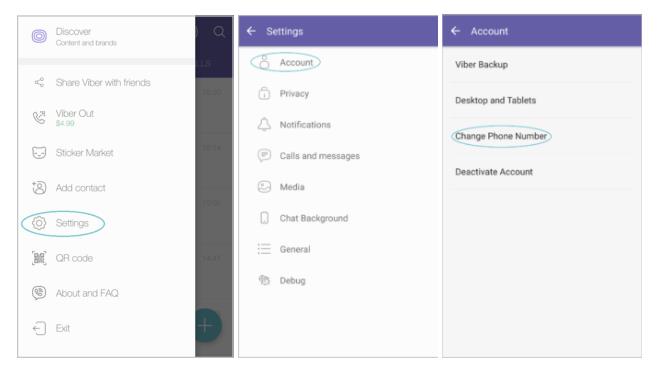The width and height of the screenshot is (657, 391).
Task: Open the Viber Out phone icon
Action: (x=39, y=117)
